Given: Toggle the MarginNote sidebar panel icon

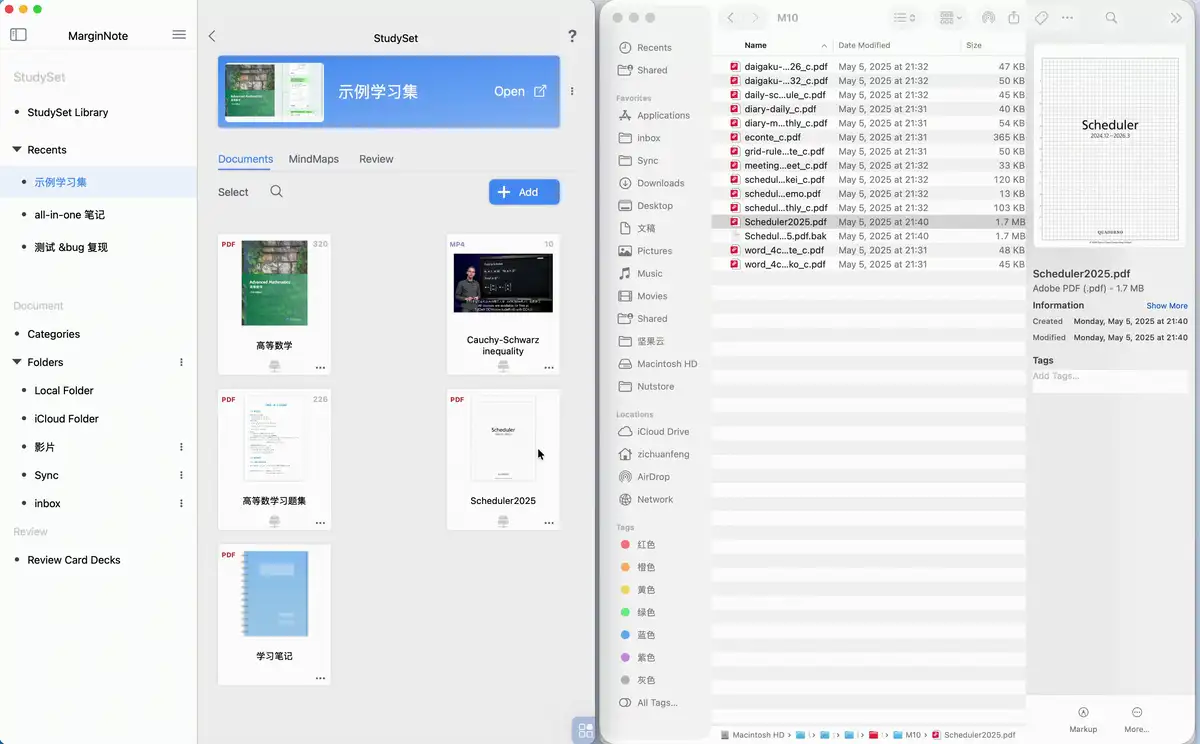Looking at the screenshot, I should tap(18, 35).
